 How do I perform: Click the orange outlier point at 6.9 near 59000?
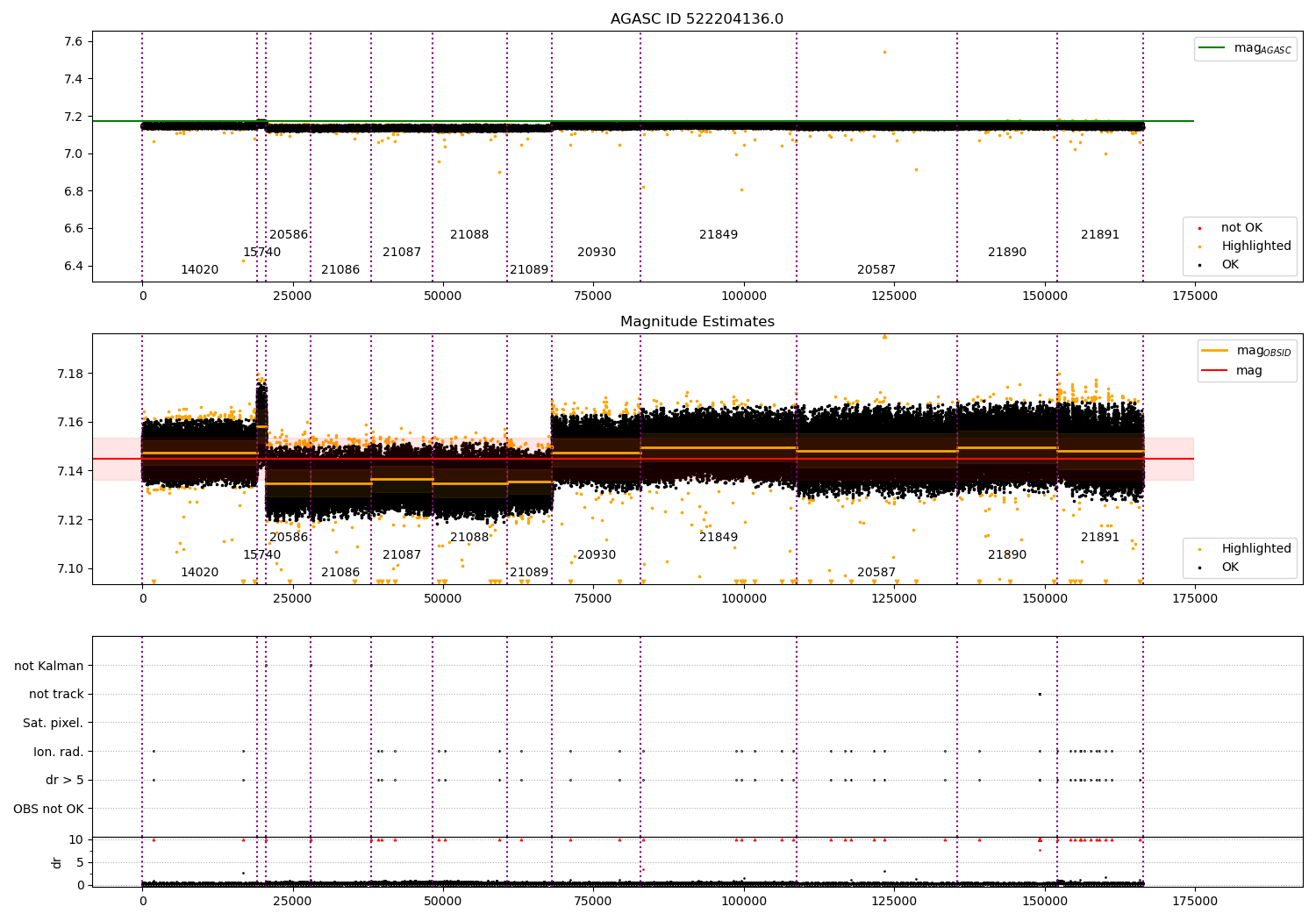[500, 172]
